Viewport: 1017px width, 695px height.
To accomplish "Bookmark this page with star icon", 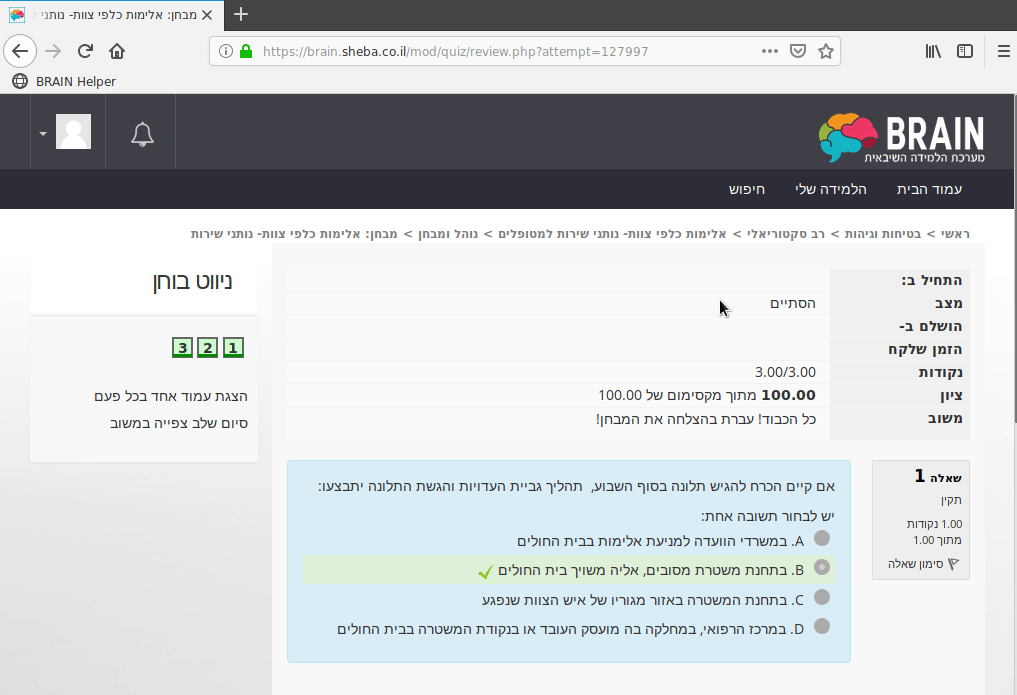I will pyautogui.click(x=826, y=51).
